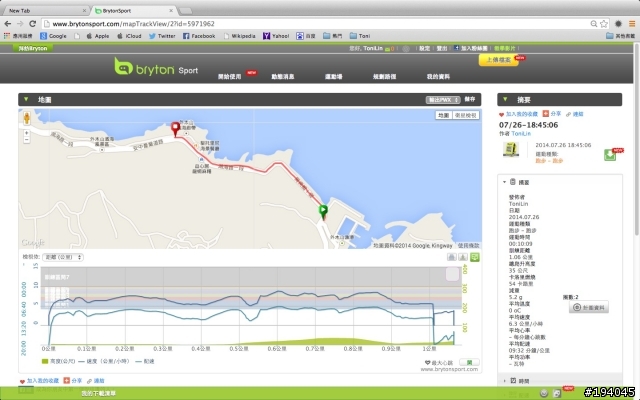Reload the page with refresh icon

pyautogui.click(x=33, y=24)
